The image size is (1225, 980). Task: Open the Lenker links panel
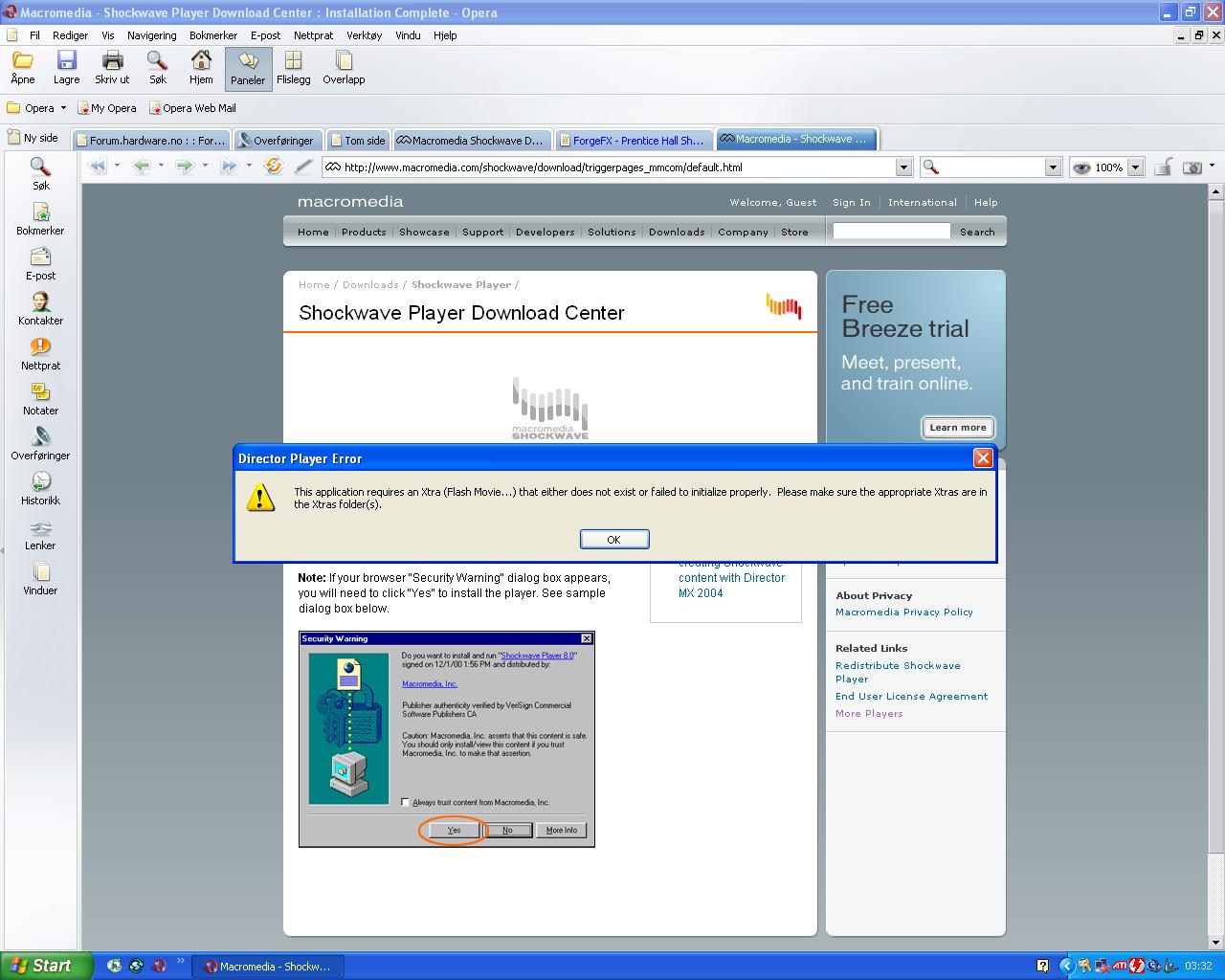point(40,533)
